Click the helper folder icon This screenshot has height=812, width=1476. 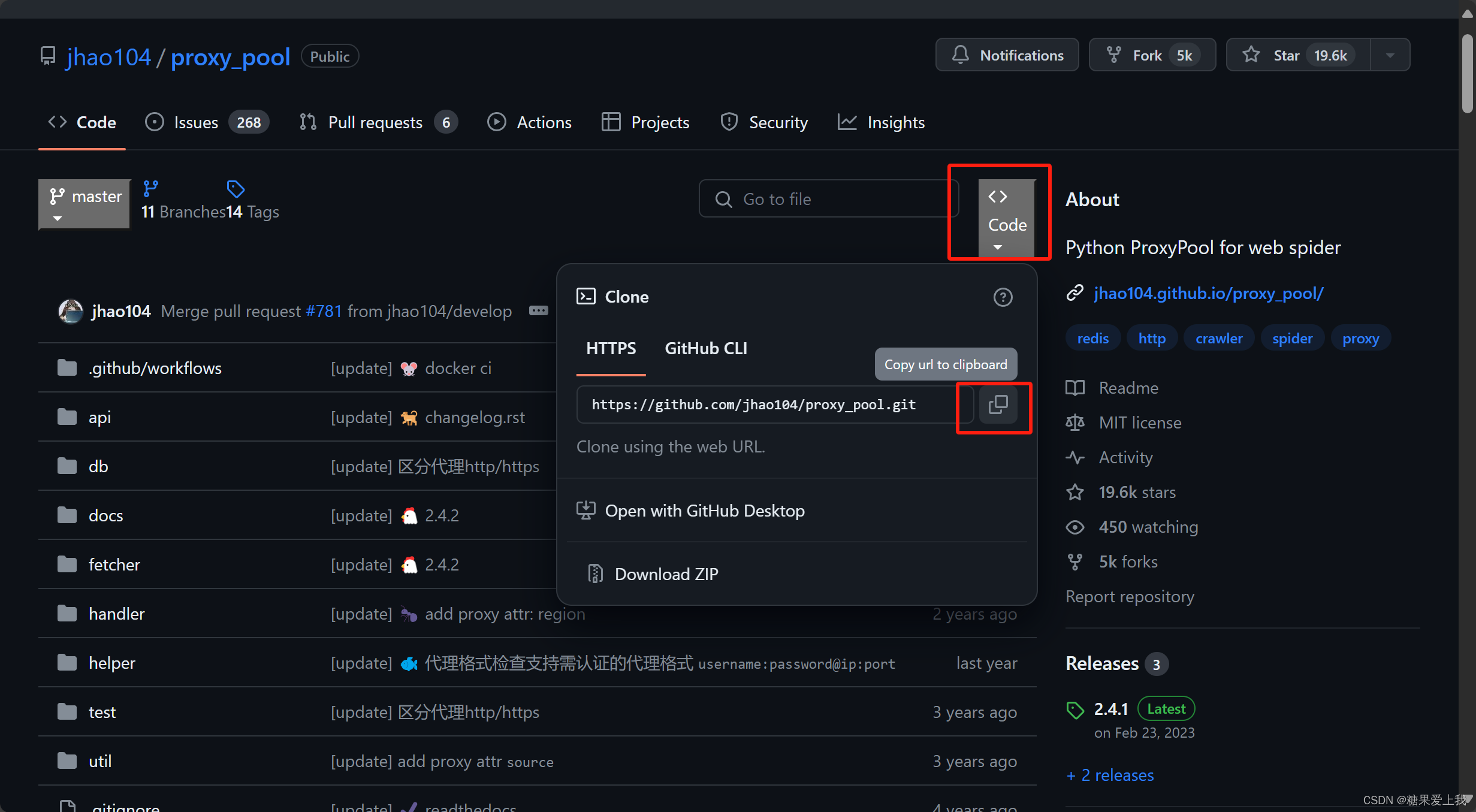pos(67,662)
